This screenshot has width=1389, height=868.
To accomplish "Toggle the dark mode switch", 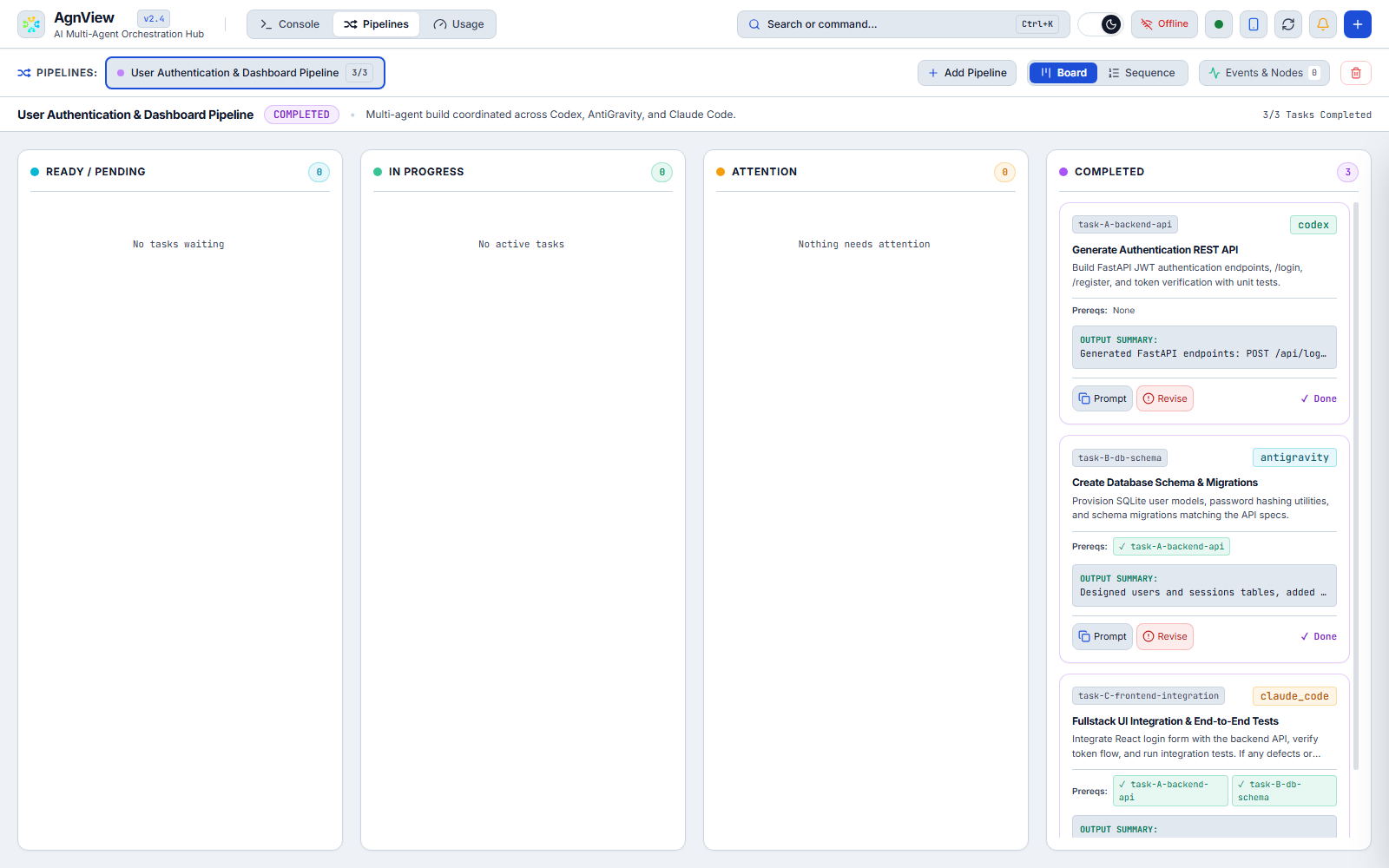I will point(1100,24).
